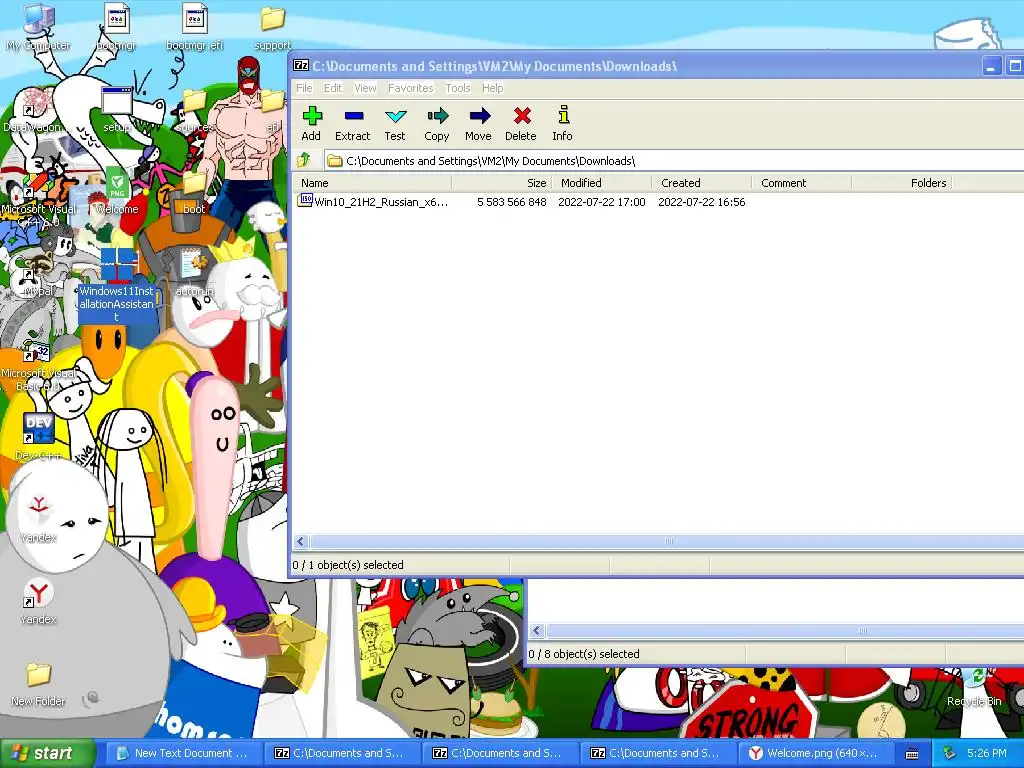Sort by the Modified column header
Image resolution: width=1024 pixels, height=768 pixels.
point(601,183)
